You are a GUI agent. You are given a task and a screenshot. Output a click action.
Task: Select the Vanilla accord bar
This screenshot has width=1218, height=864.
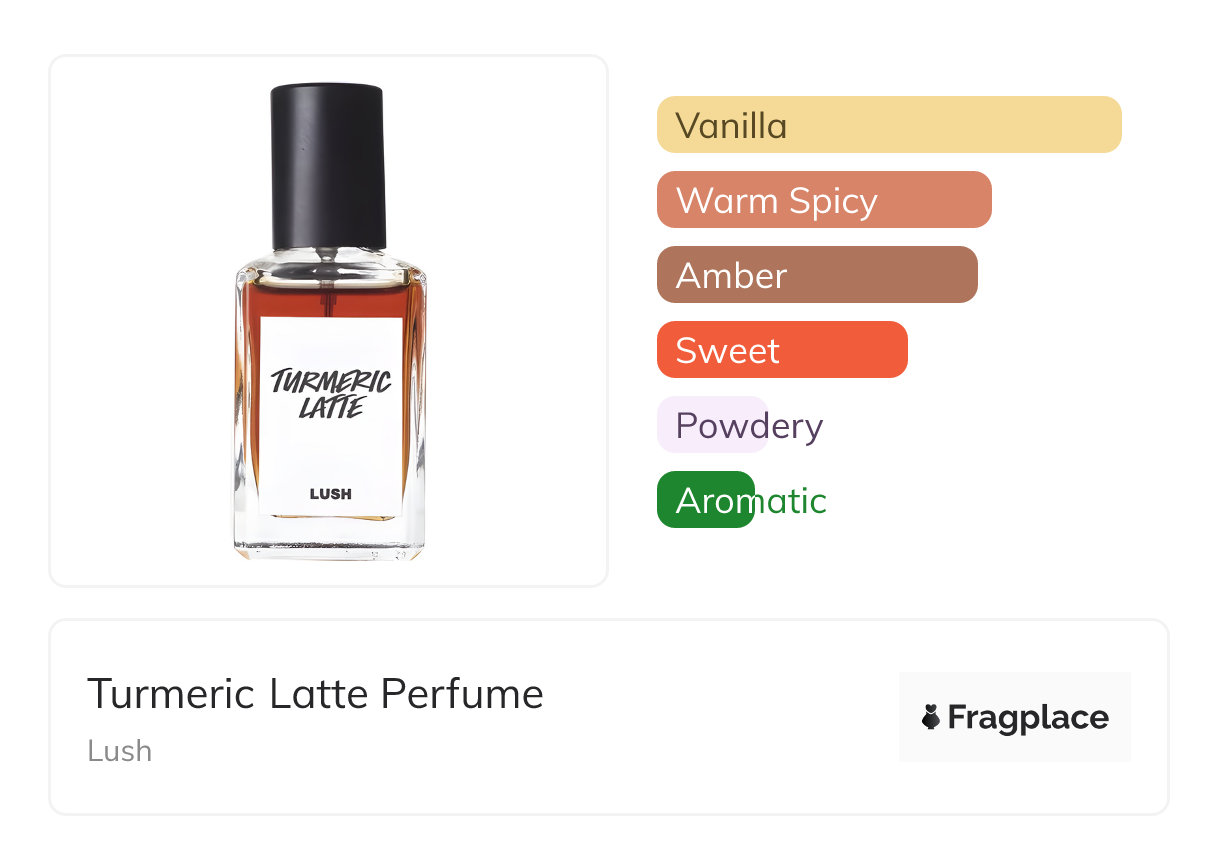coord(889,125)
